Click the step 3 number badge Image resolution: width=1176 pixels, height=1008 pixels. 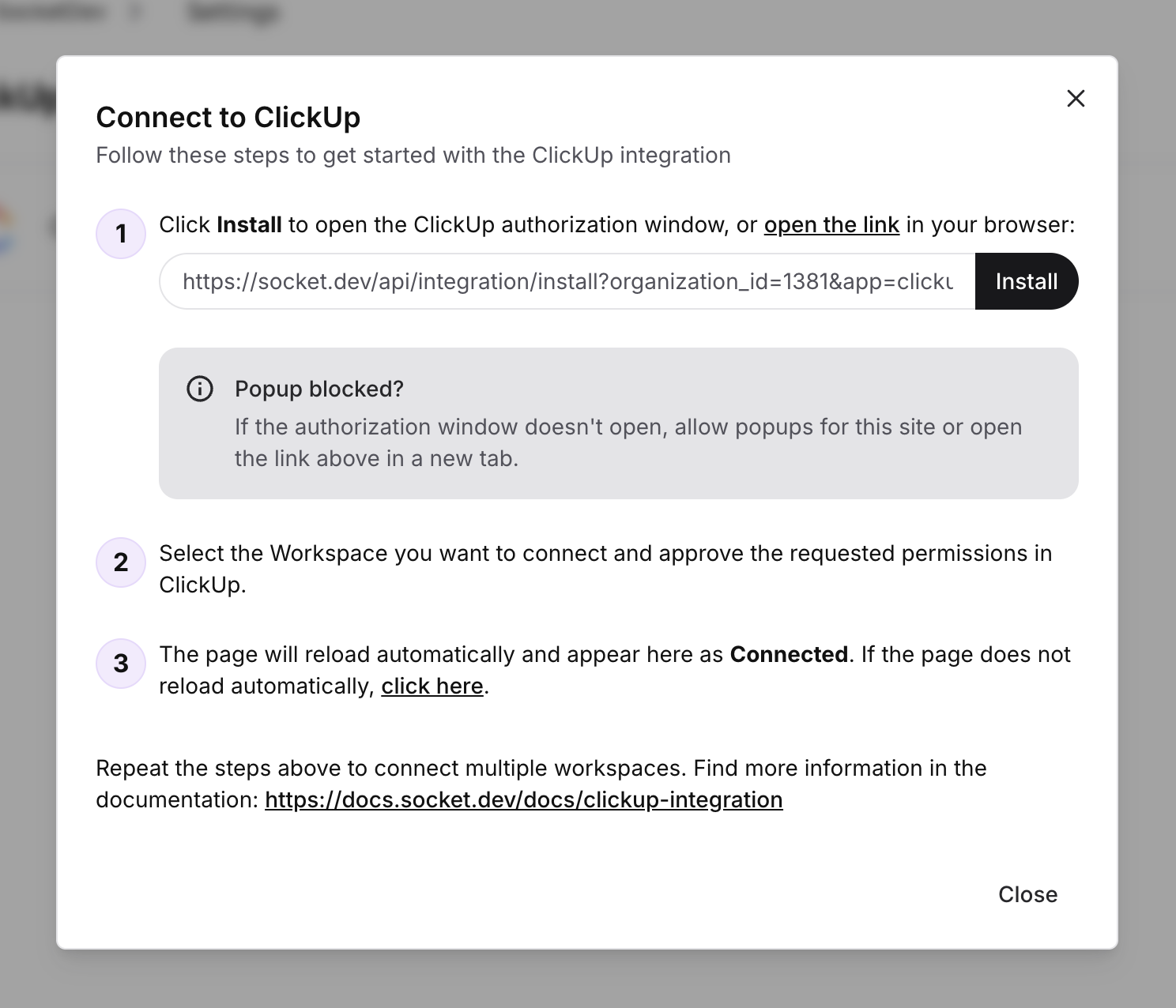(x=121, y=664)
